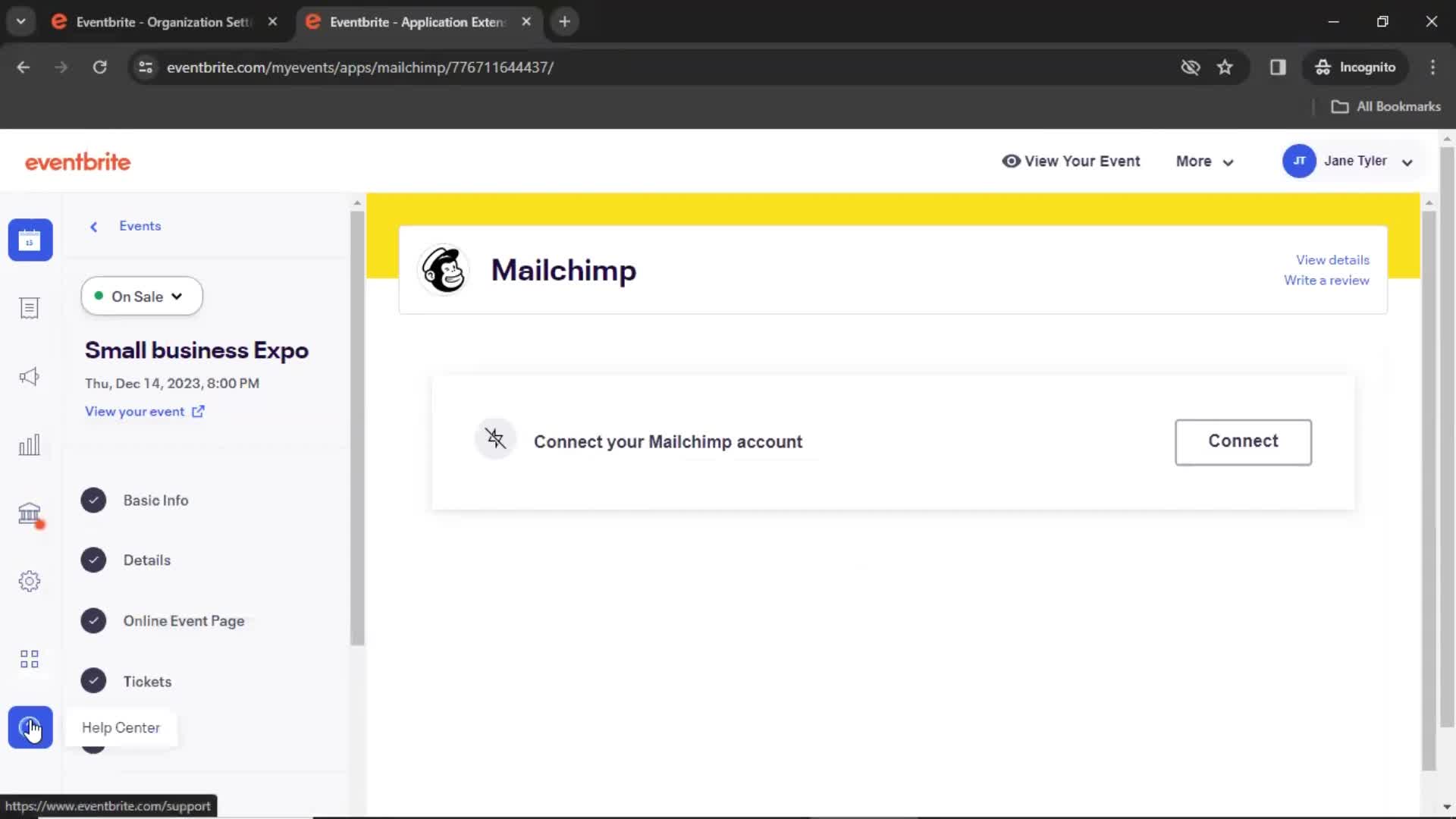Click the Mailchimp monkey logo
Screen dimensions: 1456x819
444,270
